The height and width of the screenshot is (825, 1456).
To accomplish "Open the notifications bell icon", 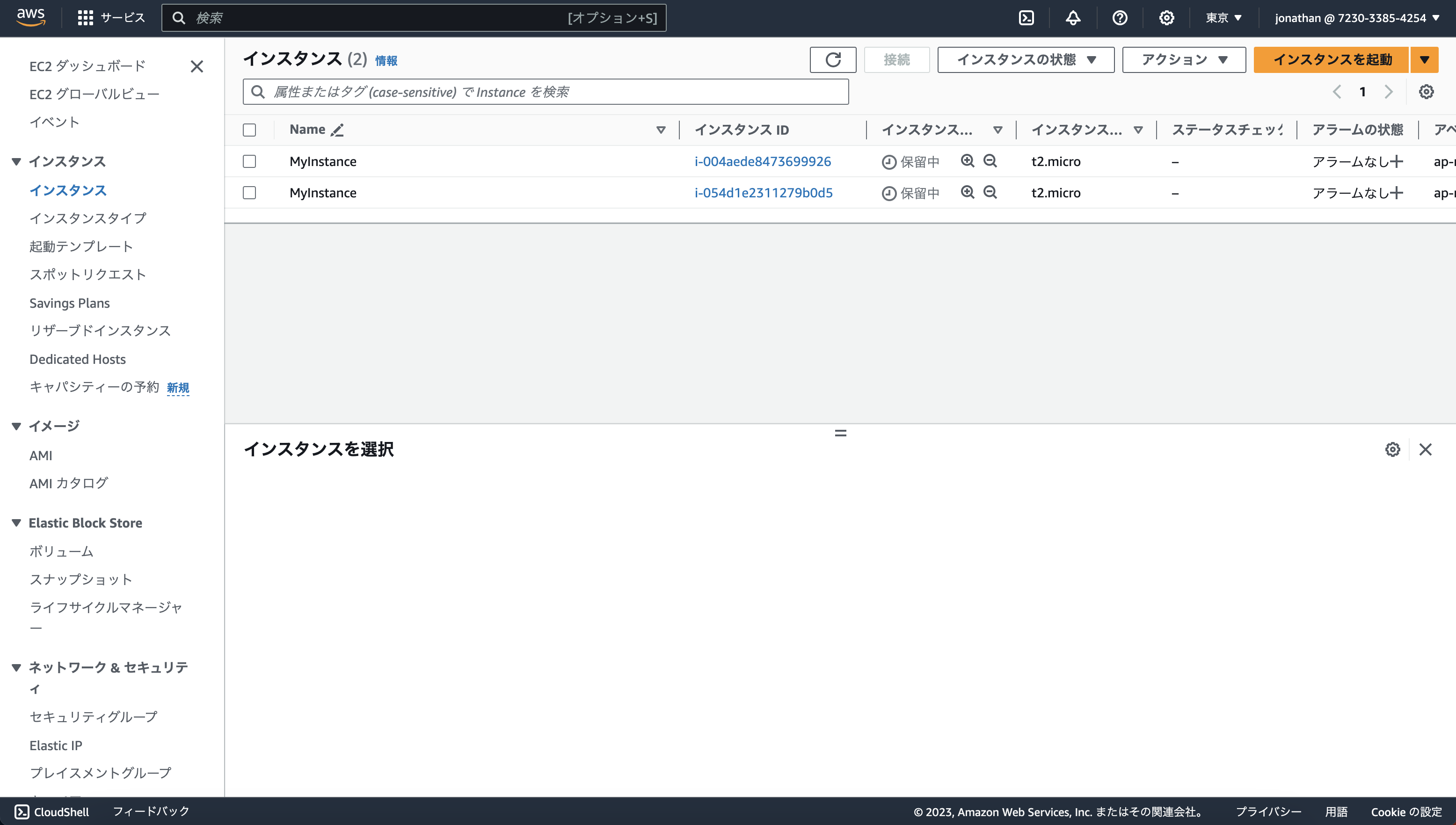I will [1073, 18].
